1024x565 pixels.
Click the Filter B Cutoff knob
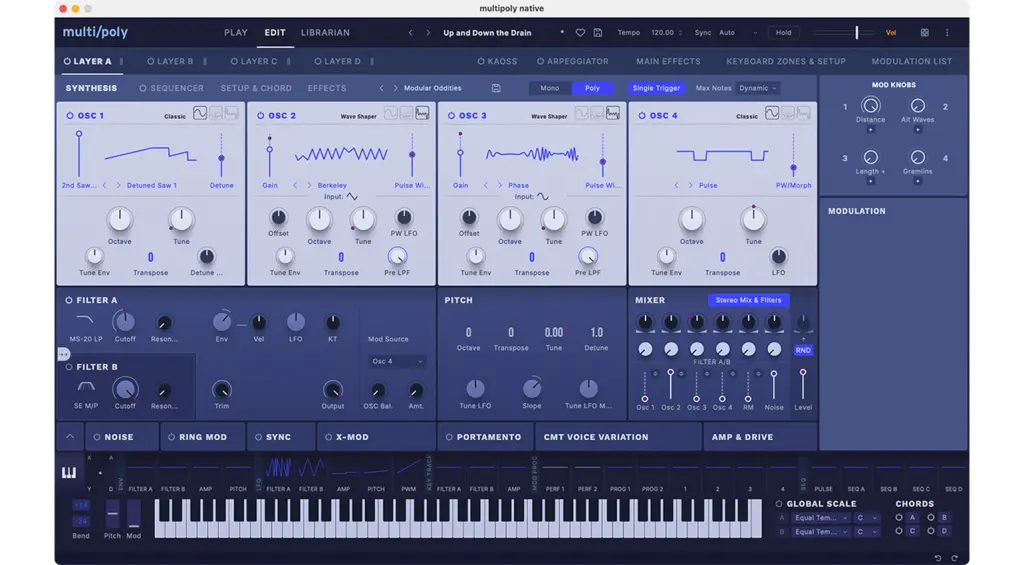125,389
